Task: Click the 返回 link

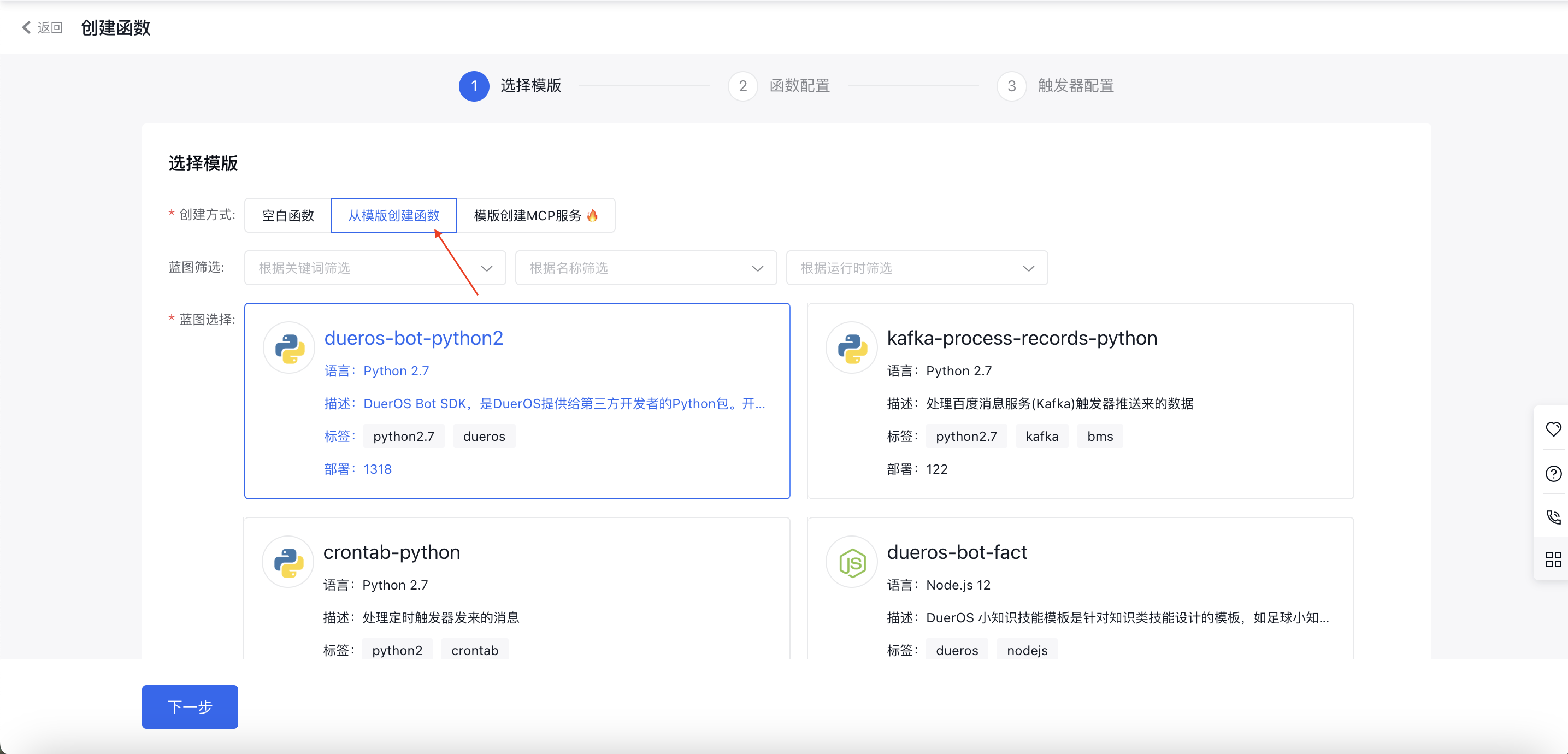Action: click(50, 27)
